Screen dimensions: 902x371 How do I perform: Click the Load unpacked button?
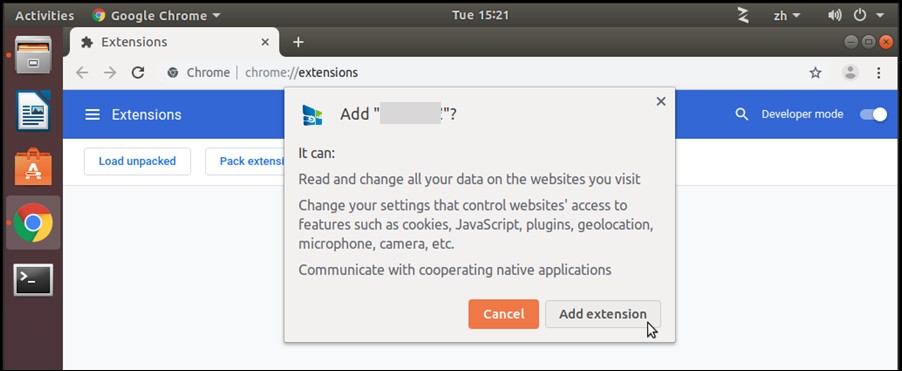[137, 161]
